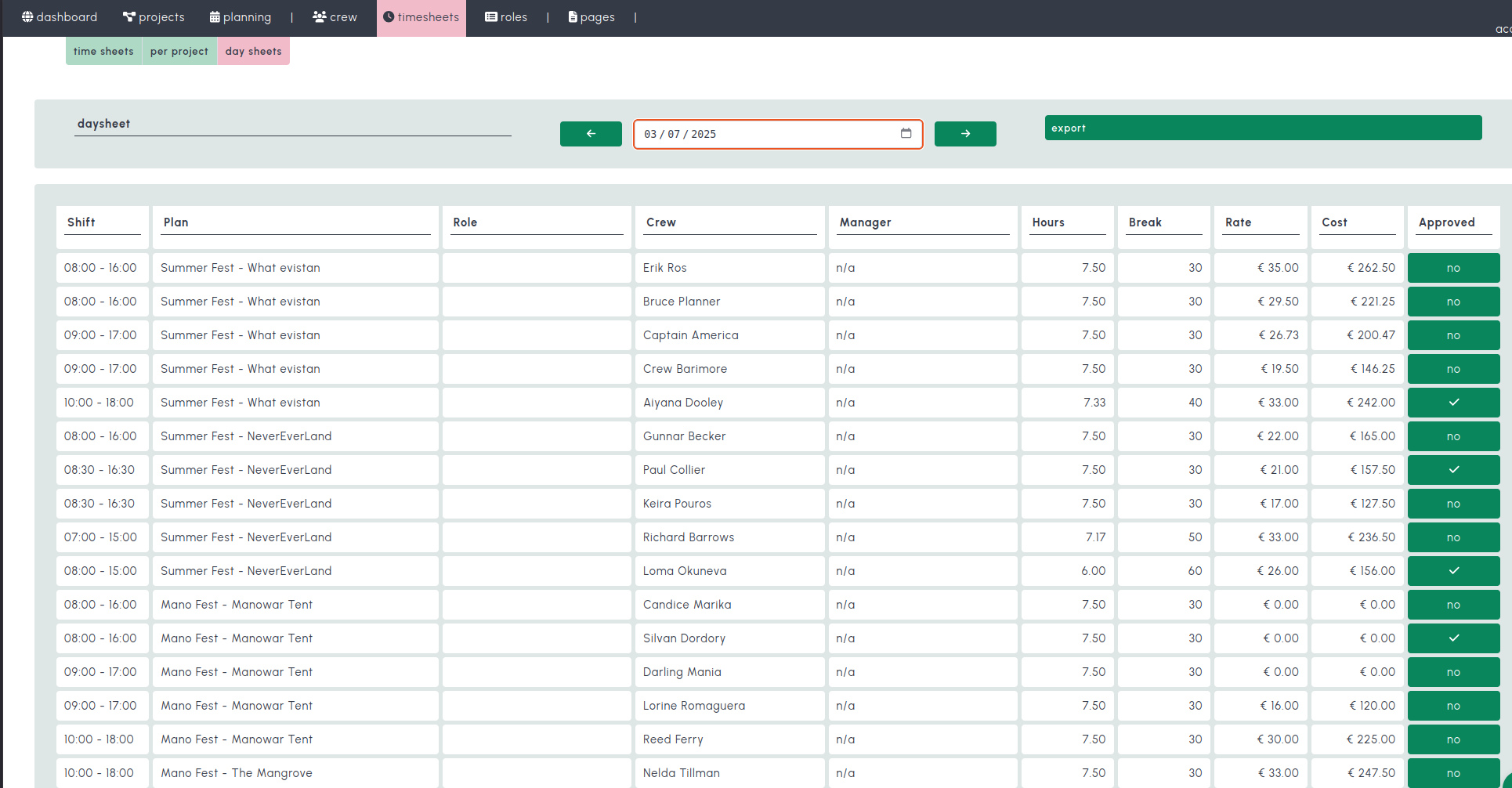Click the daysheet search field
This screenshot has height=788, width=1512.
pos(292,124)
